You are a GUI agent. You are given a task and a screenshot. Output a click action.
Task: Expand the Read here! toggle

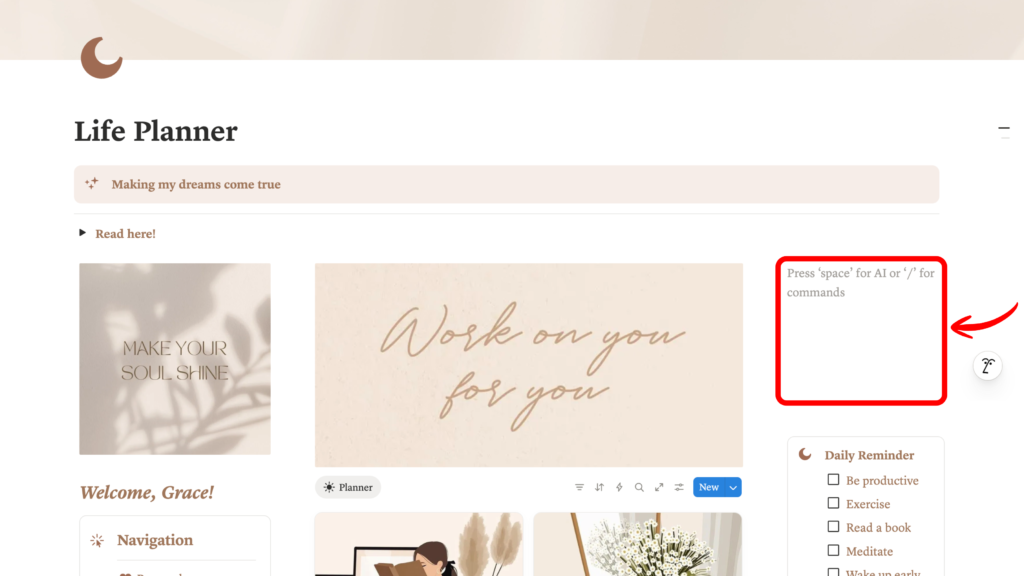pyautogui.click(x=82, y=232)
